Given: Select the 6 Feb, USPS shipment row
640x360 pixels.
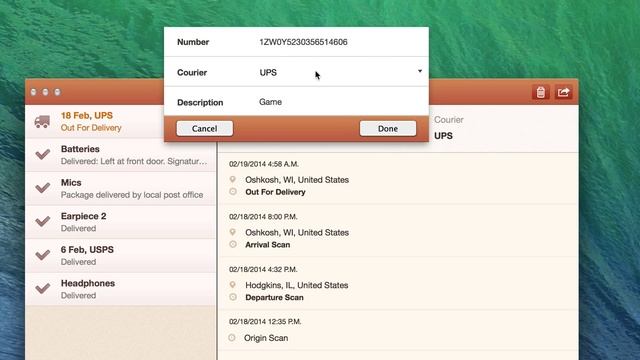Looking at the screenshot, I should pyautogui.click(x=120, y=256).
